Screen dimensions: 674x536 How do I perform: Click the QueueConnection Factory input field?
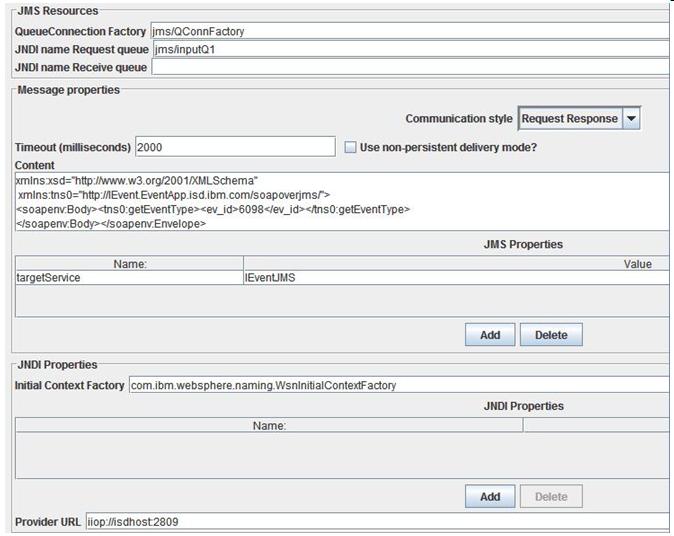pos(408,31)
